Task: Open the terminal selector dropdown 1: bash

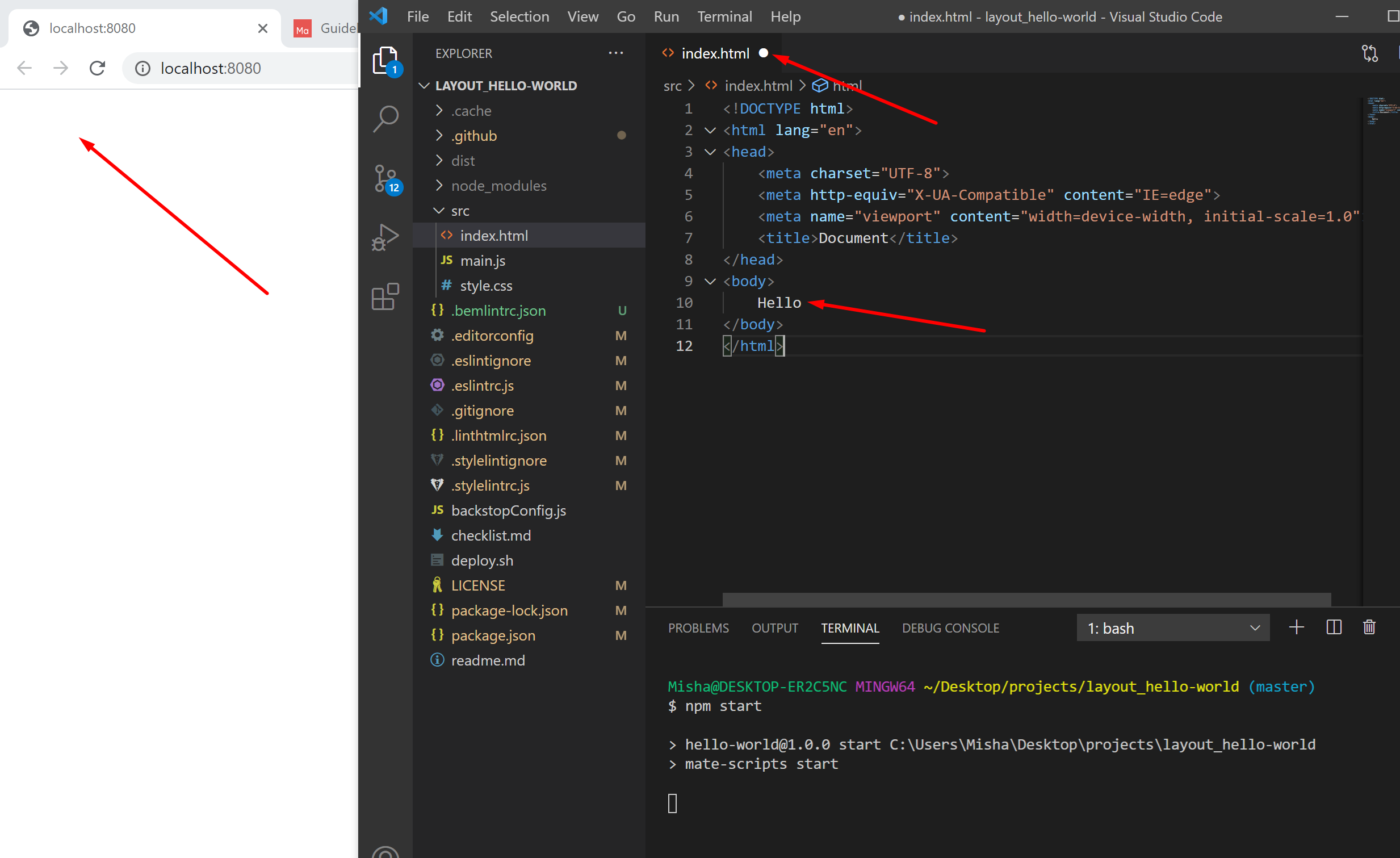Action: 1173,628
